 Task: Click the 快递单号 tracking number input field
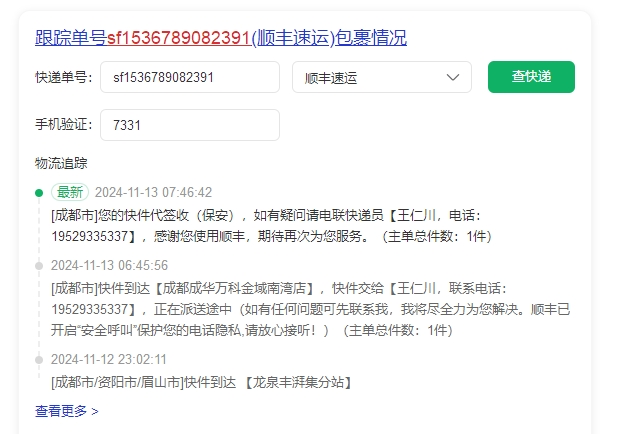pyautogui.click(x=190, y=77)
